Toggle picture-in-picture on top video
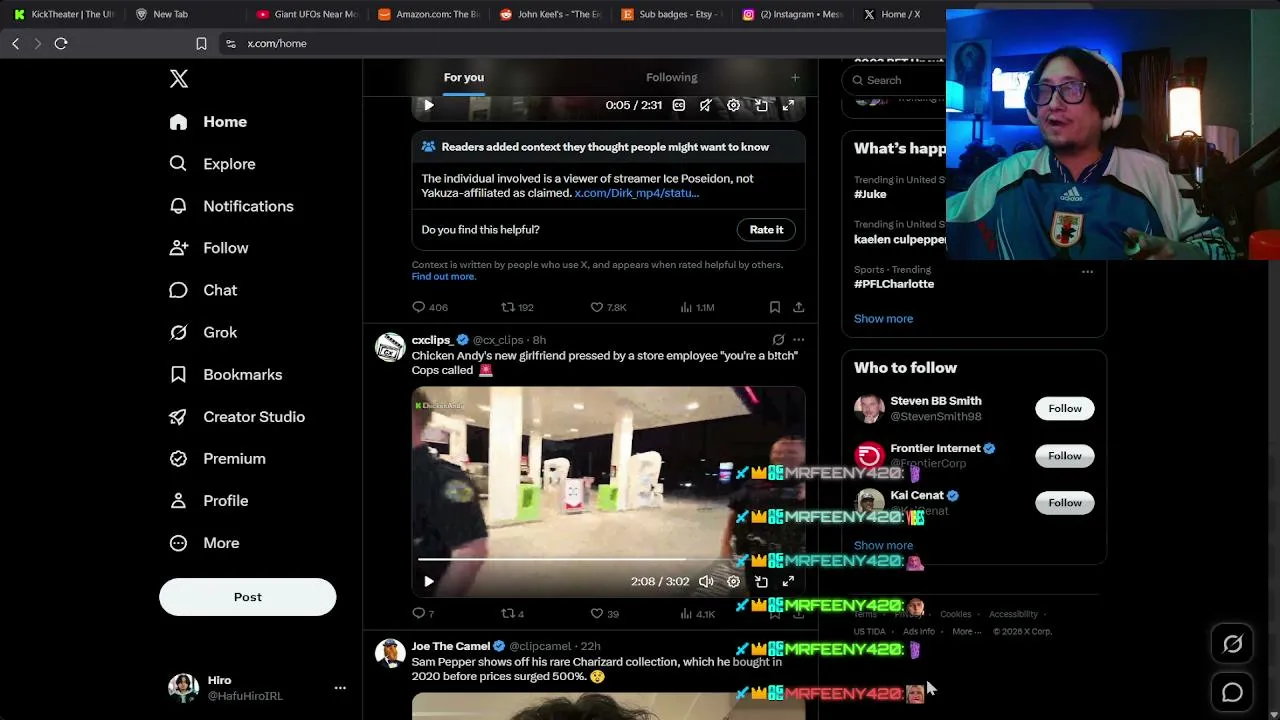This screenshot has height=720, width=1280. tap(761, 105)
